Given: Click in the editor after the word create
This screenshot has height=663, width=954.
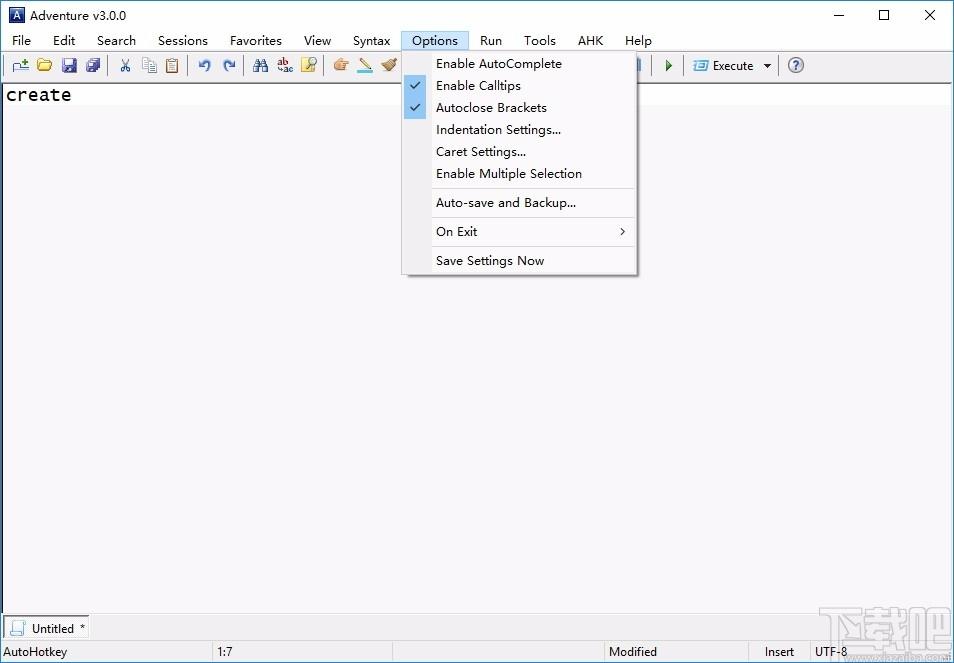Looking at the screenshot, I should point(73,95).
